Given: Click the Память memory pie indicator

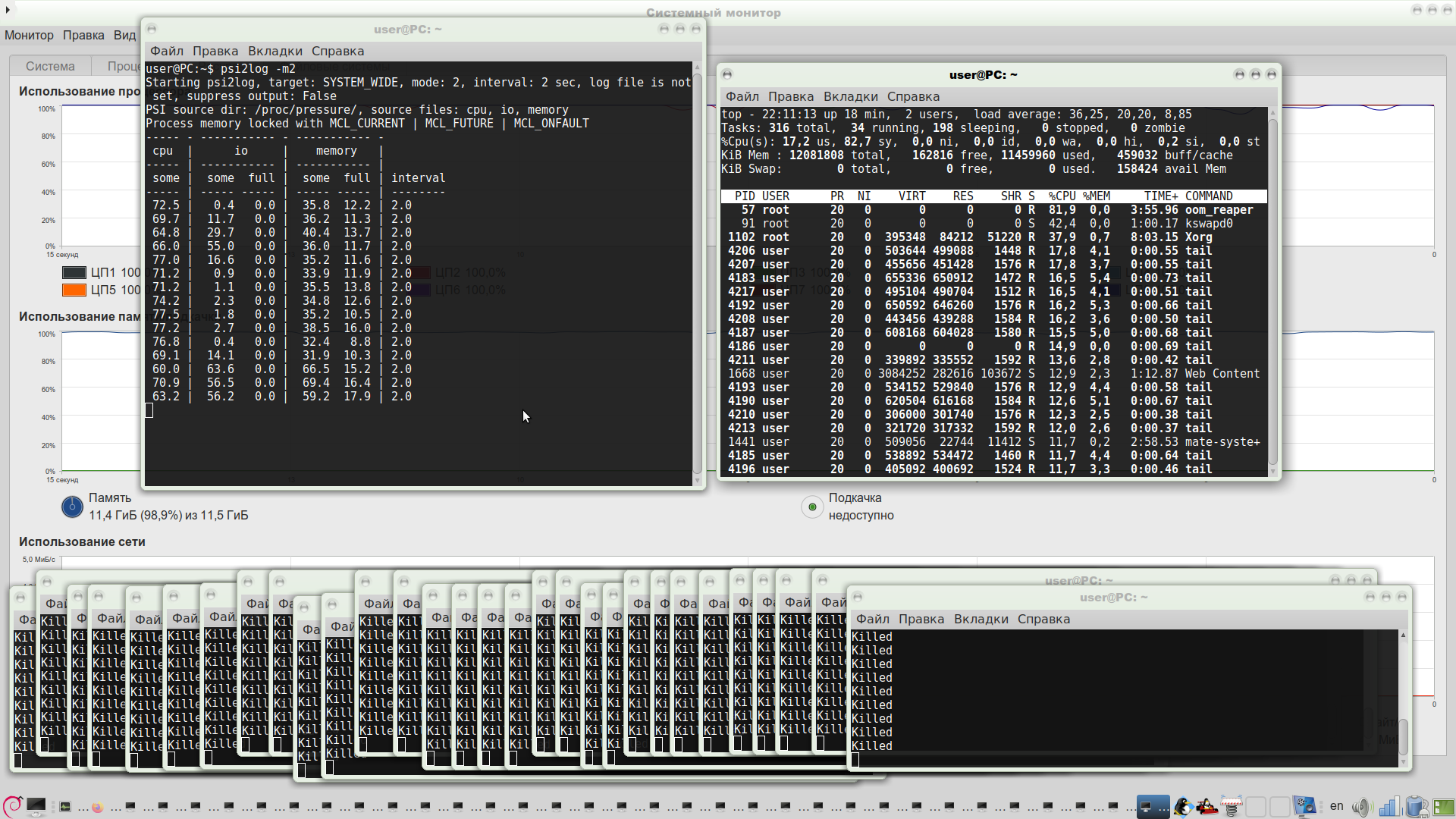Looking at the screenshot, I should [72, 507].
